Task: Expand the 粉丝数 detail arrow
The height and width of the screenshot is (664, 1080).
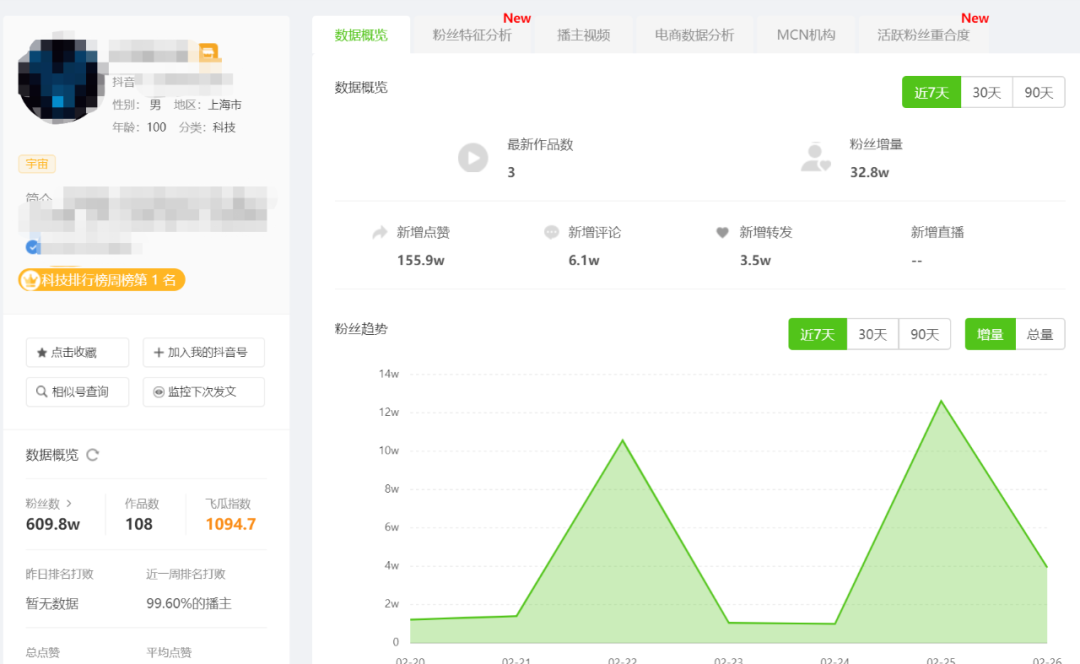Action: click(70, 505)
